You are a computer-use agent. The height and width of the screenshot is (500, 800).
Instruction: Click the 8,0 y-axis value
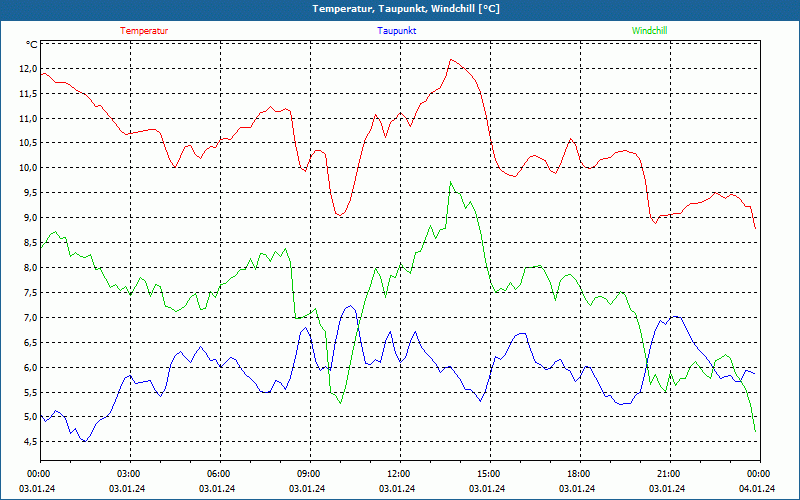(x=31, y=268)
